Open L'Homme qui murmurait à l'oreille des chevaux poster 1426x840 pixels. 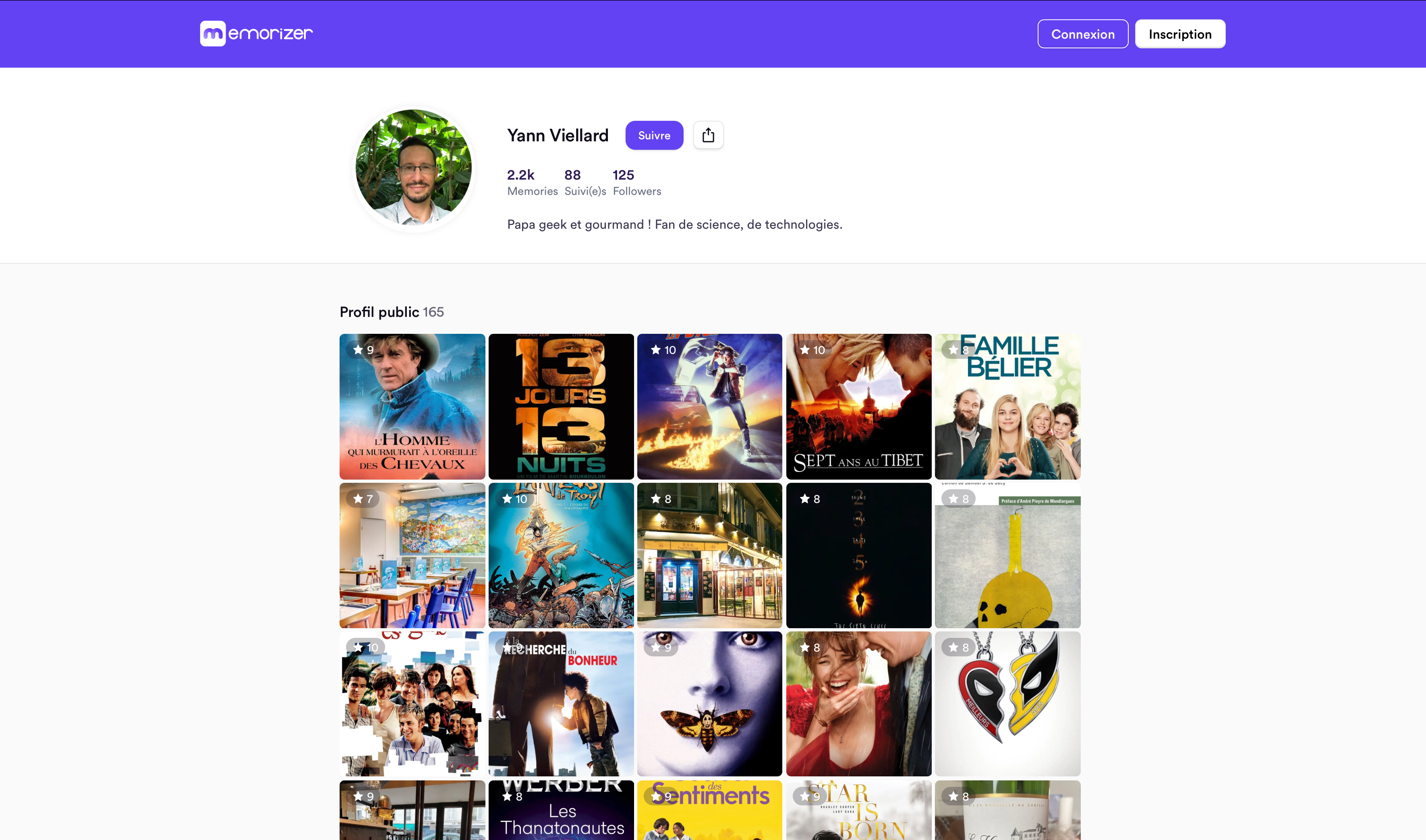click(x=412, y=406)
